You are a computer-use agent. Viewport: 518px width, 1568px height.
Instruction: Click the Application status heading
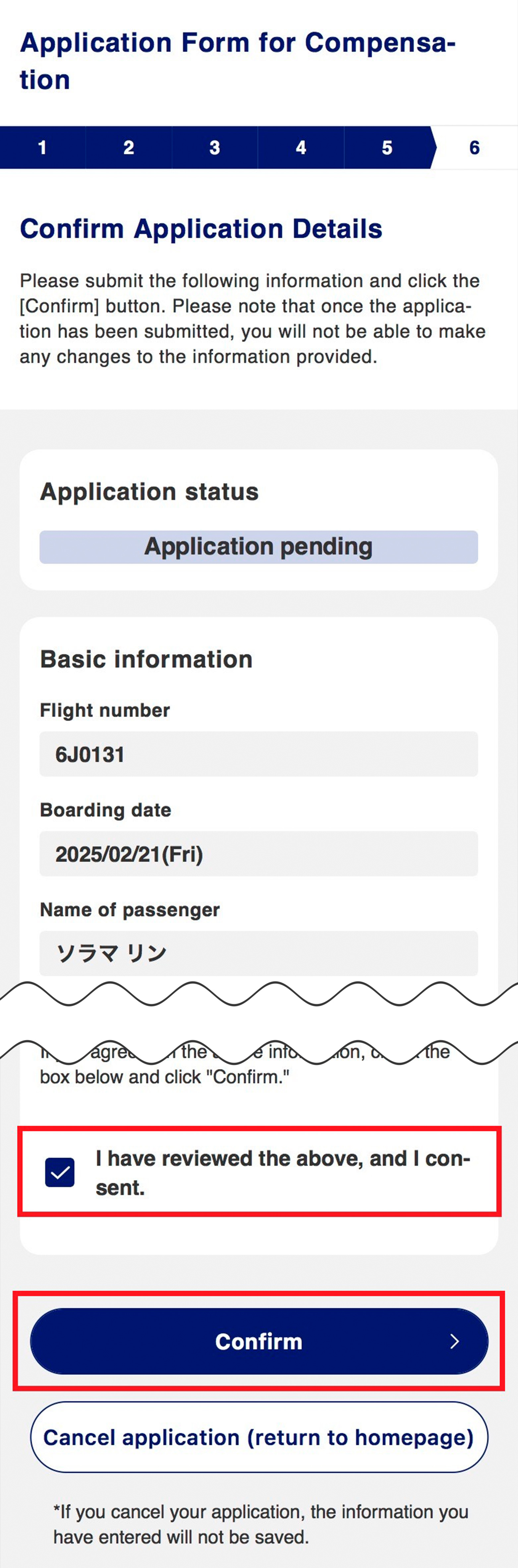(x=149, y=492)
